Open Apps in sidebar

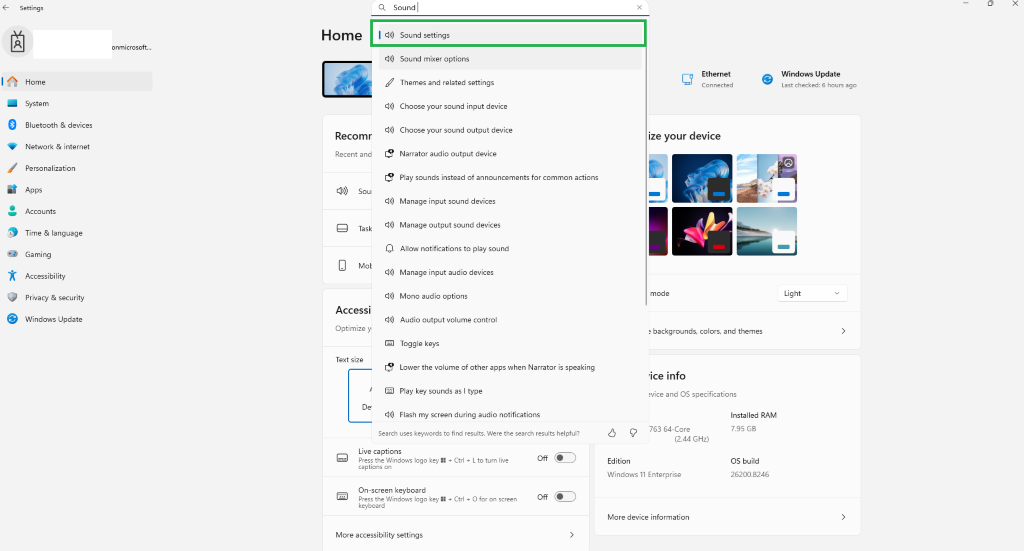(77, 189)
